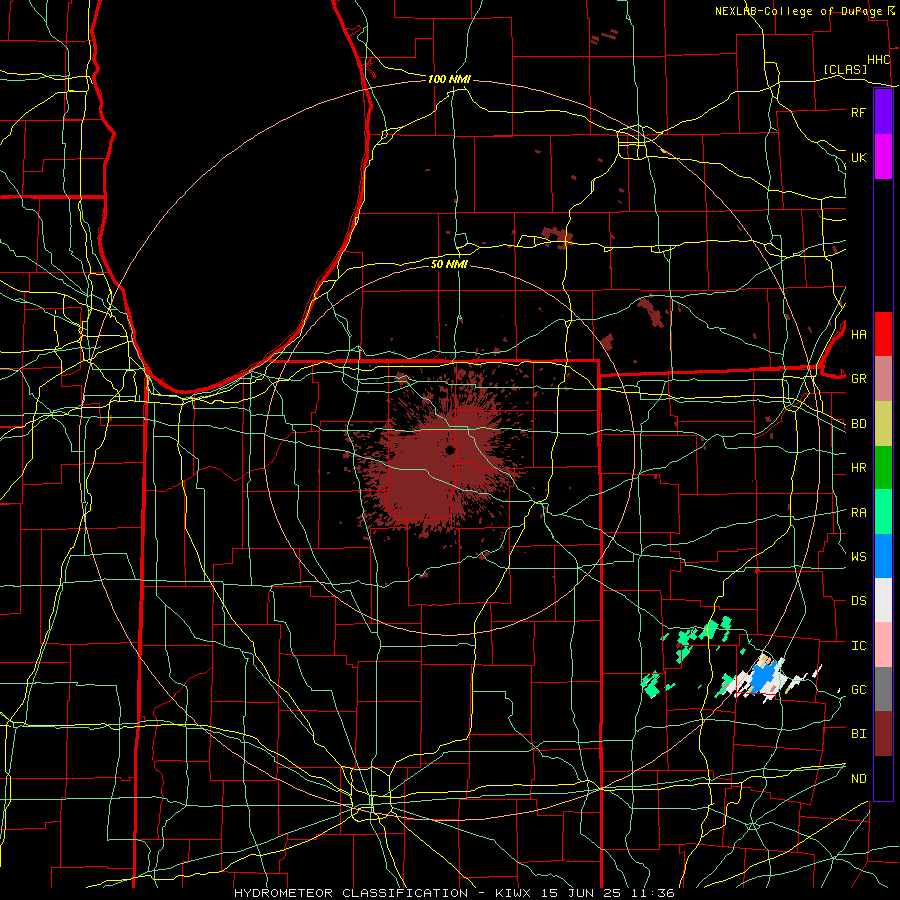Click the WS legend label

[x=858, y=556]
